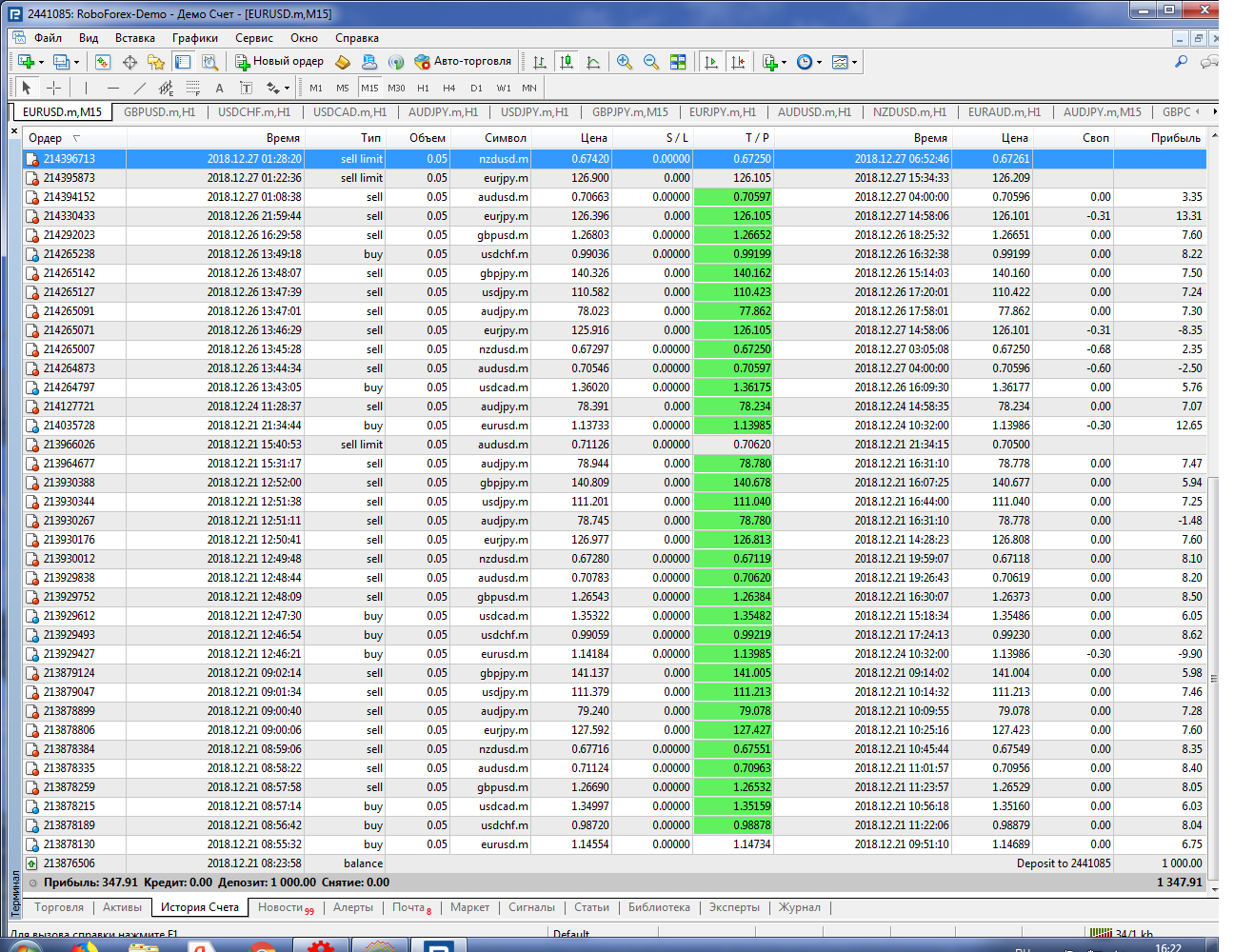The image size is (1234, 952).
Task: Click the Новый ордер button
Action: click(280, 62)
